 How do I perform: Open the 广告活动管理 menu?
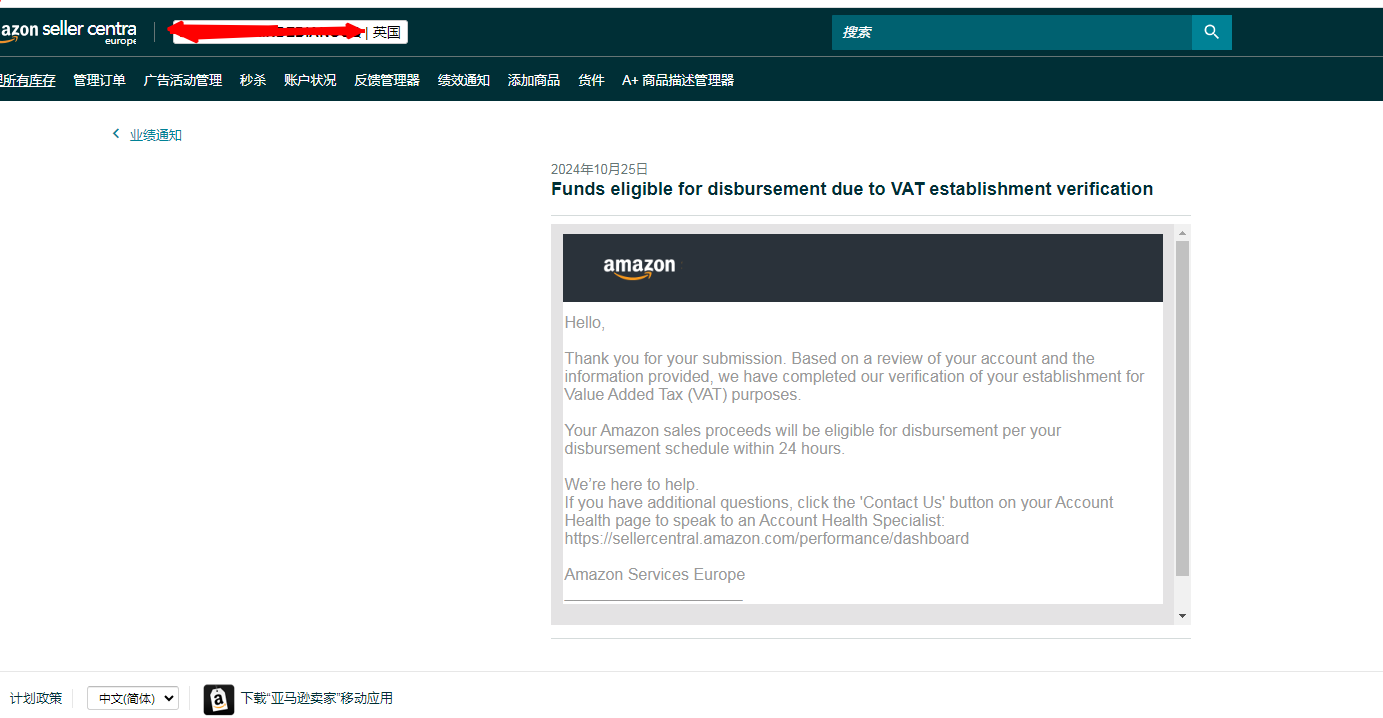coord(183,80)
